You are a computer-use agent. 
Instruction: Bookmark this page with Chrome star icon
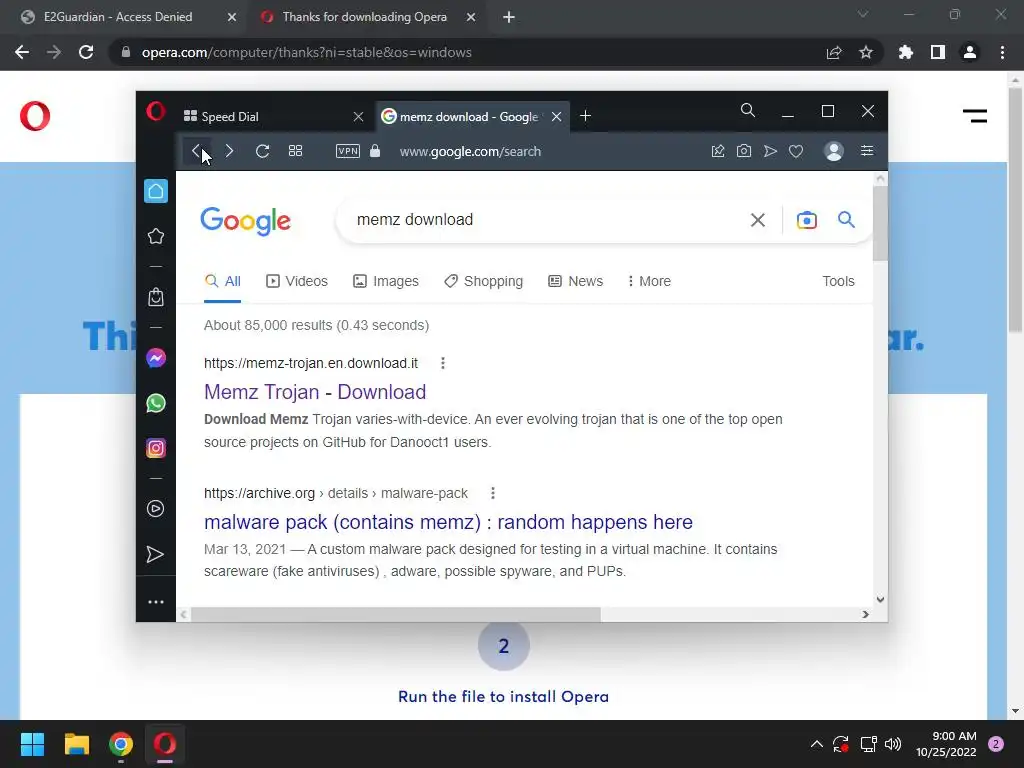pos(866,52)
